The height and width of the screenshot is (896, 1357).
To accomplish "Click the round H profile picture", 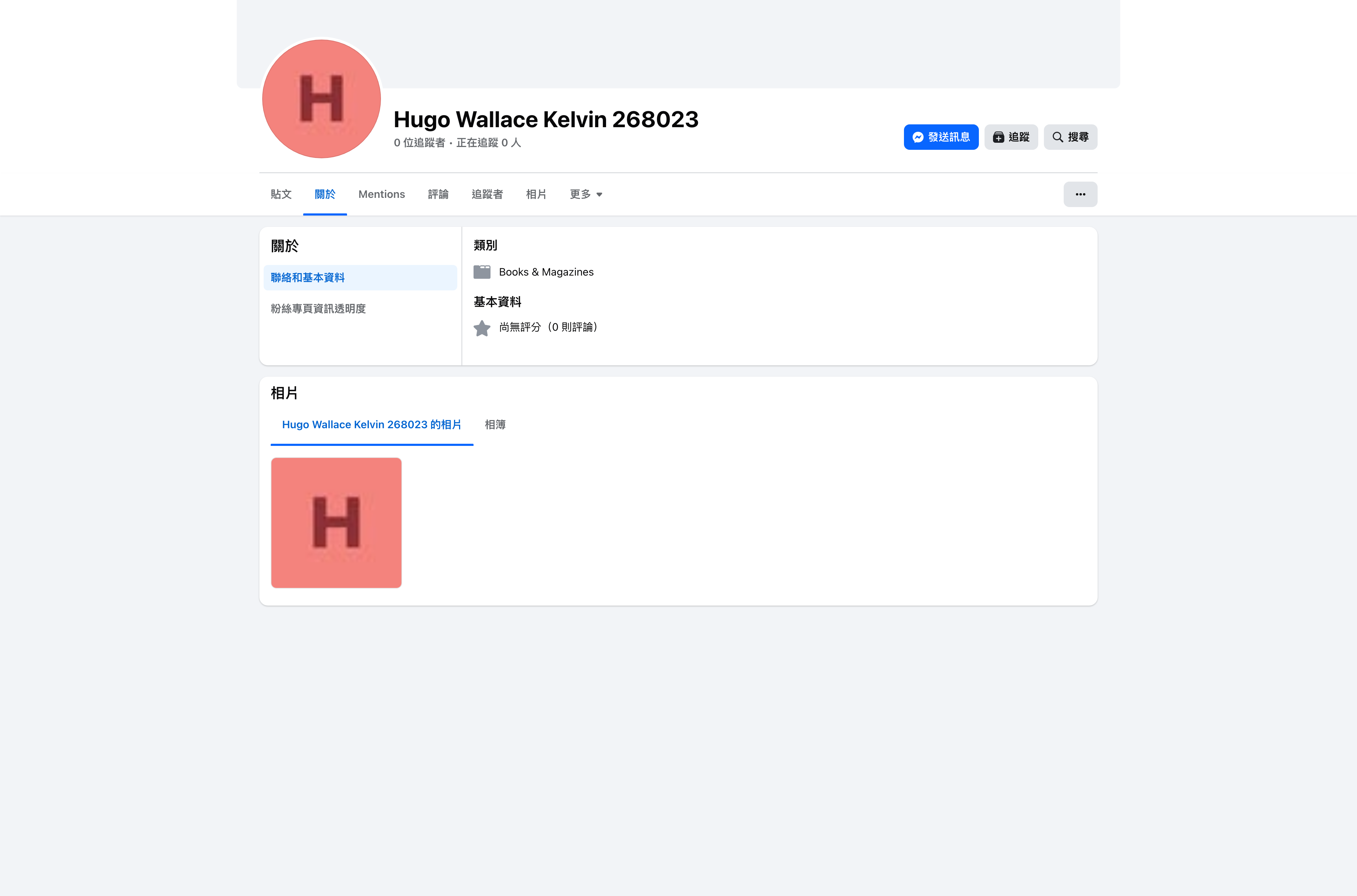I will (322, 99).
